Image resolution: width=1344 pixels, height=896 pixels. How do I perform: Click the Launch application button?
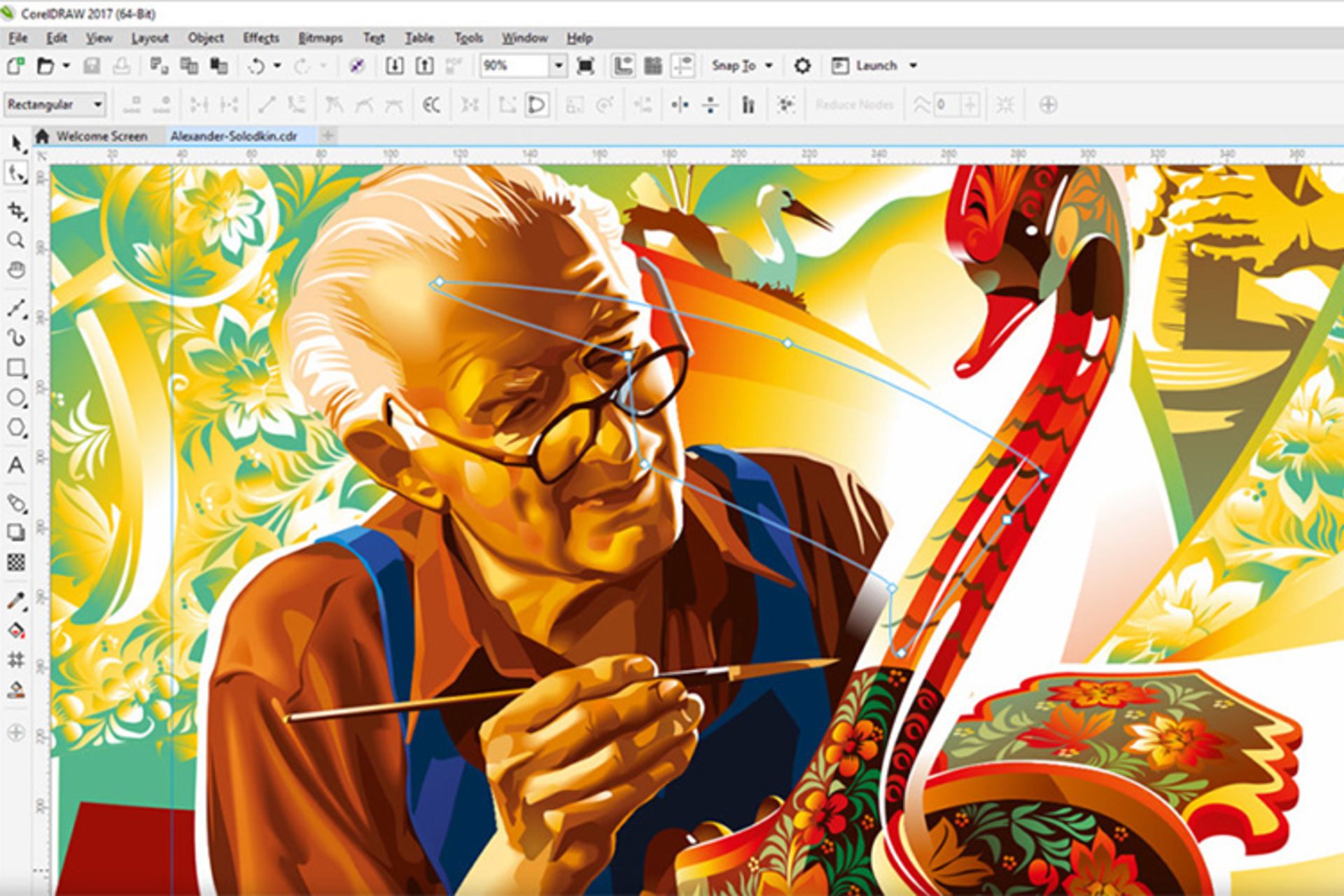pos(875,66)
